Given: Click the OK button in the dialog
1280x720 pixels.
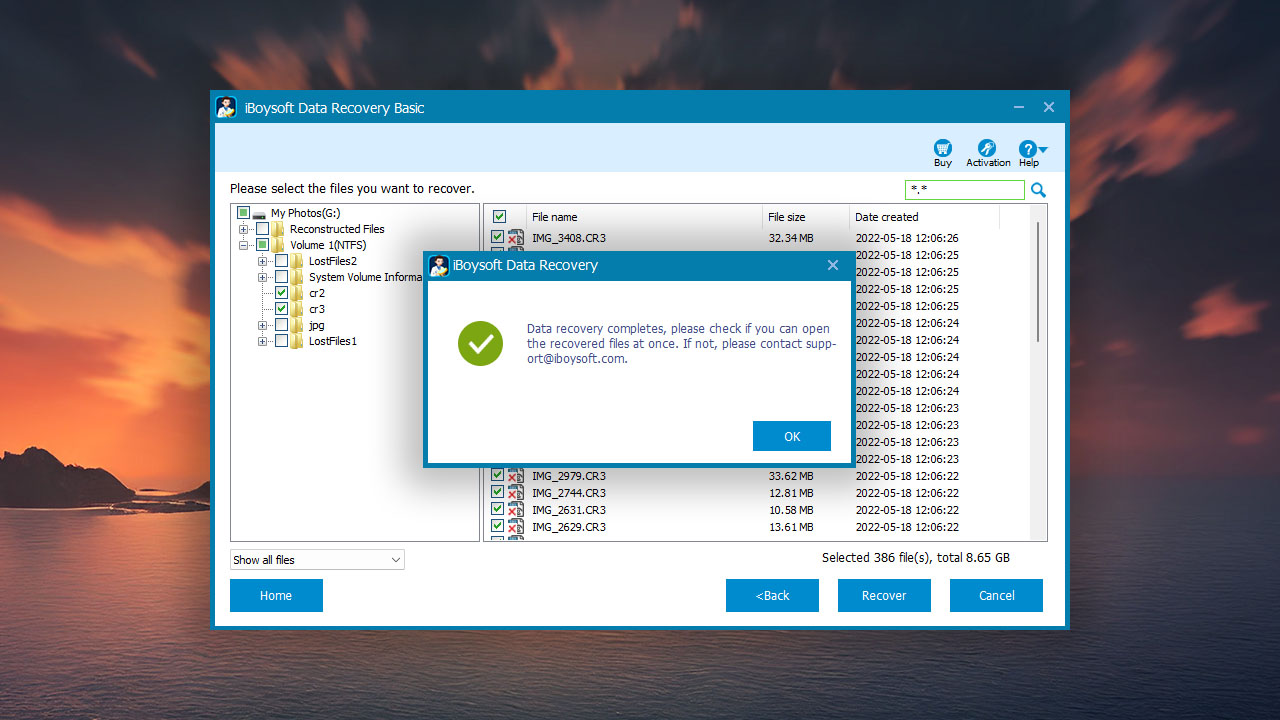Looking at the screenshot, I should 792,436.
